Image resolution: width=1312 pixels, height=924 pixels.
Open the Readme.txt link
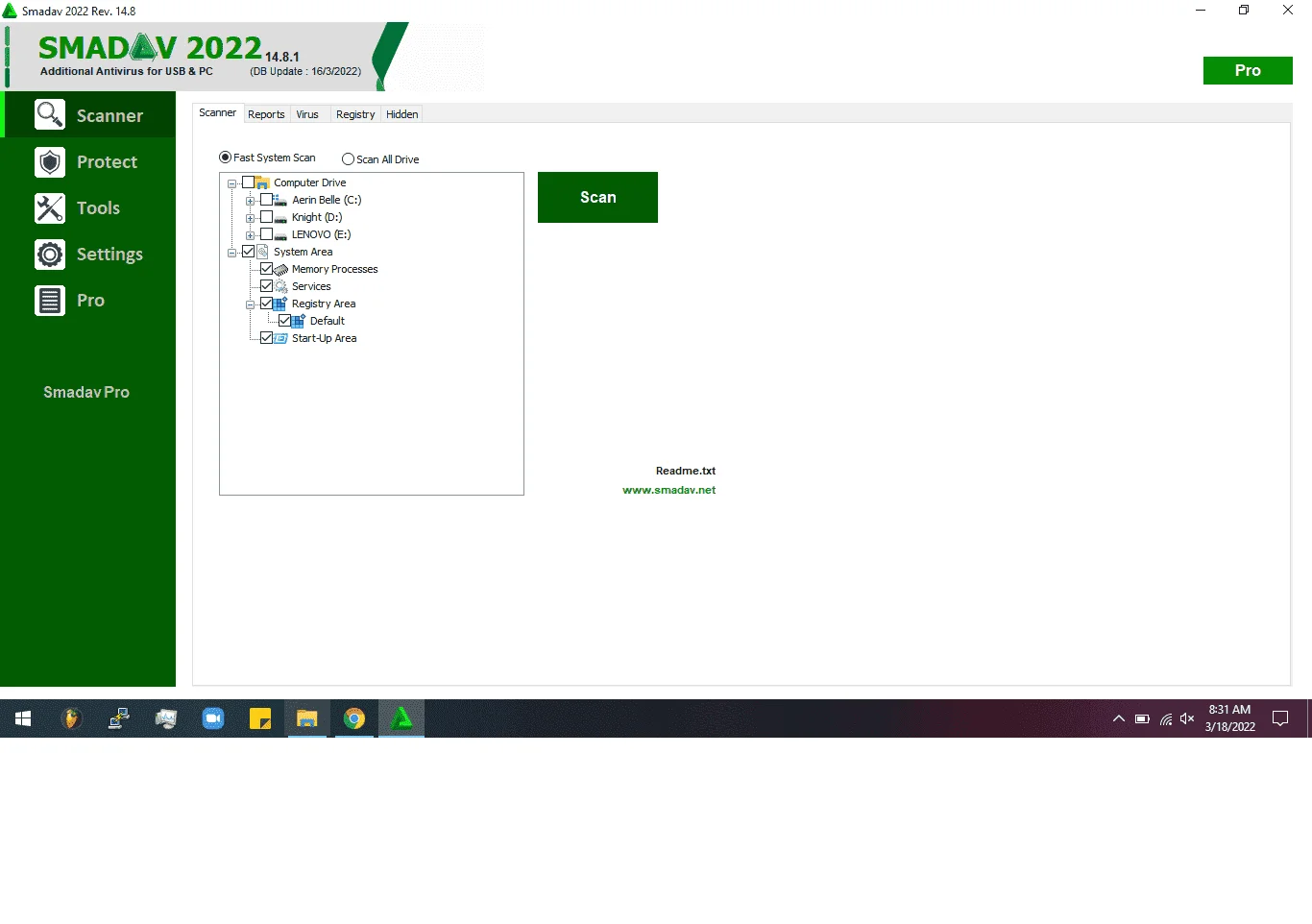(x=686, y=471)
